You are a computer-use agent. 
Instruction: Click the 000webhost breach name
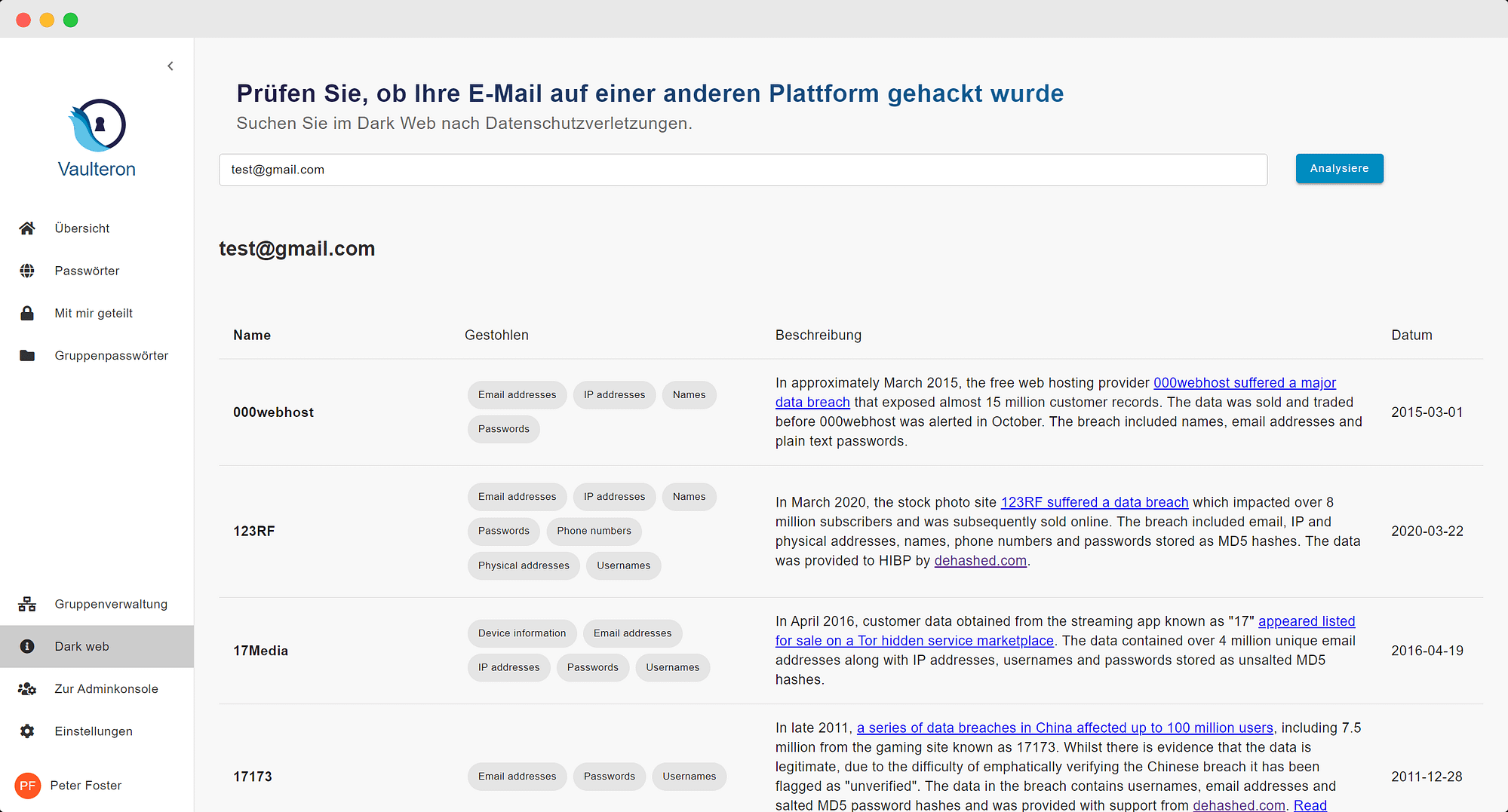click(x=273, y=412)
